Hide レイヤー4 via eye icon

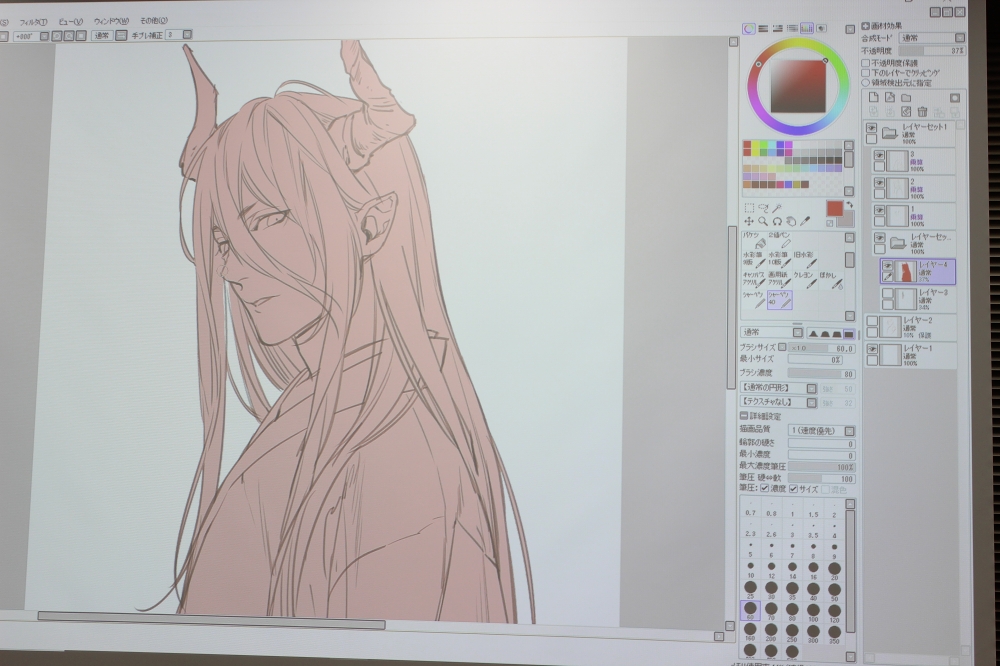point(887,265)
